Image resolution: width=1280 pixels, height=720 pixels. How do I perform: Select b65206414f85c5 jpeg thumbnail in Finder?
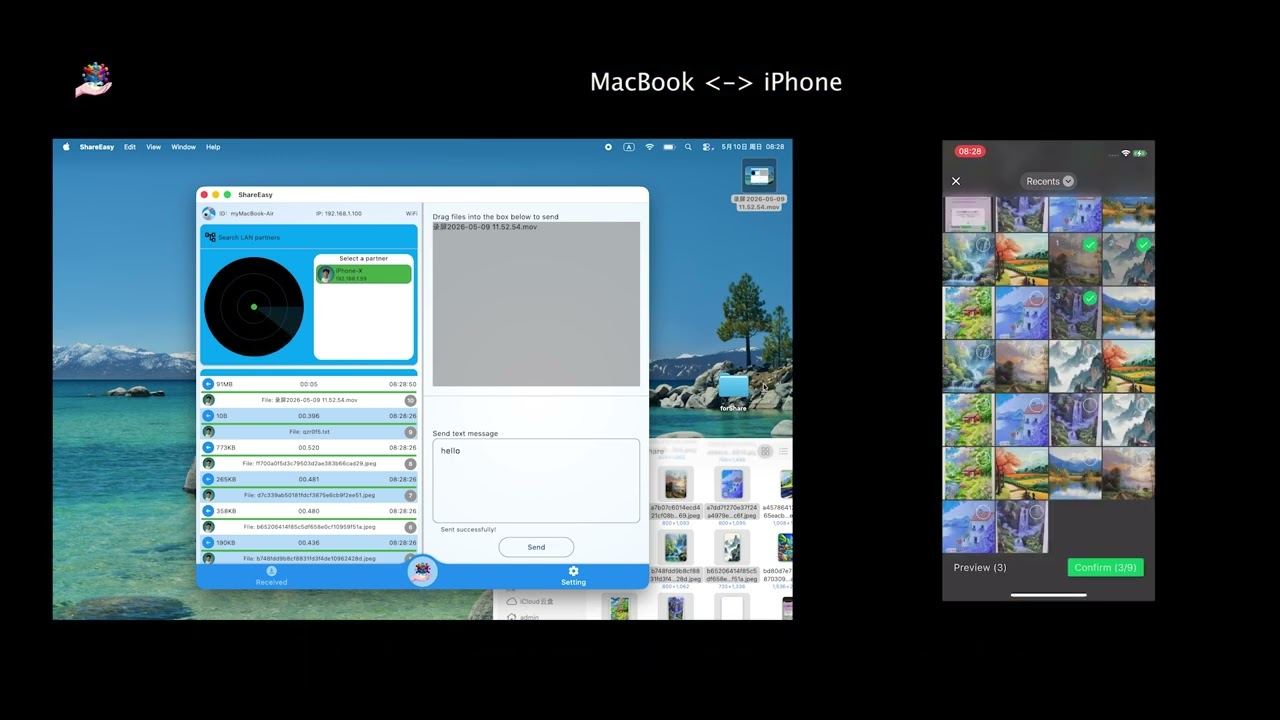point(732,547)
